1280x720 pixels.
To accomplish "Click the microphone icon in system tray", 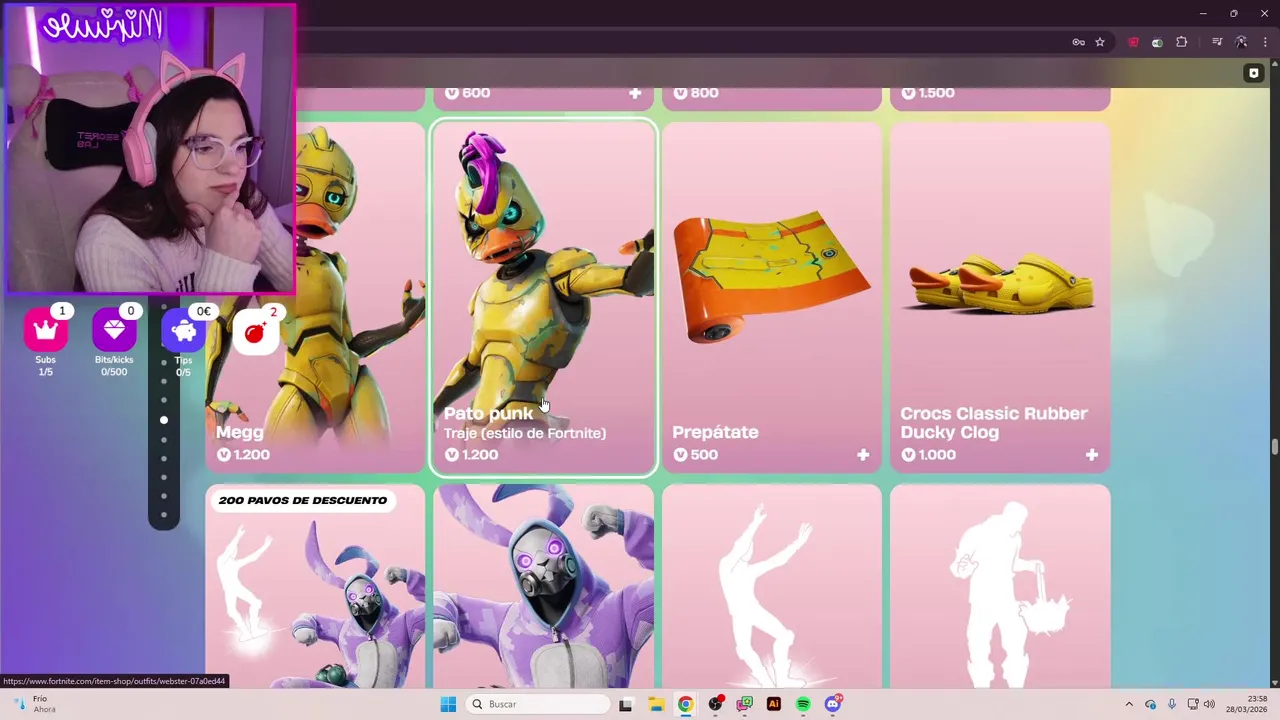I will pos(1171,704).
